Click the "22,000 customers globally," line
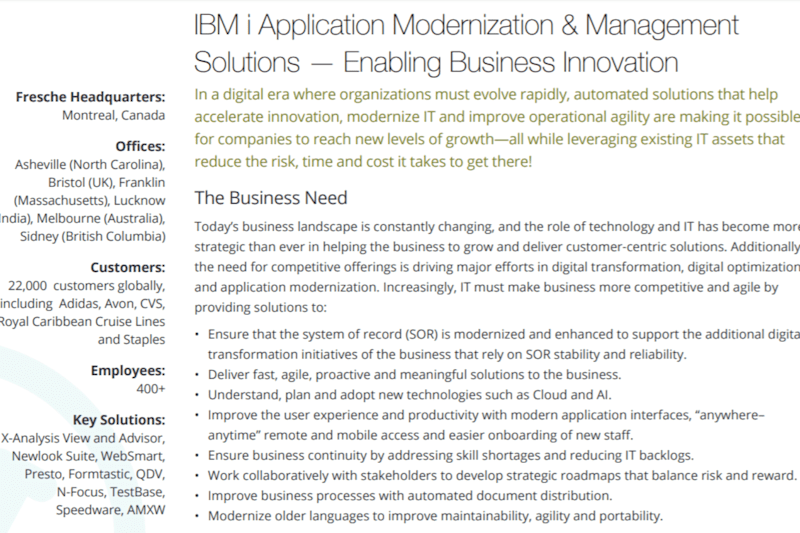The image size is (800, 533). (x=86, y=286)
